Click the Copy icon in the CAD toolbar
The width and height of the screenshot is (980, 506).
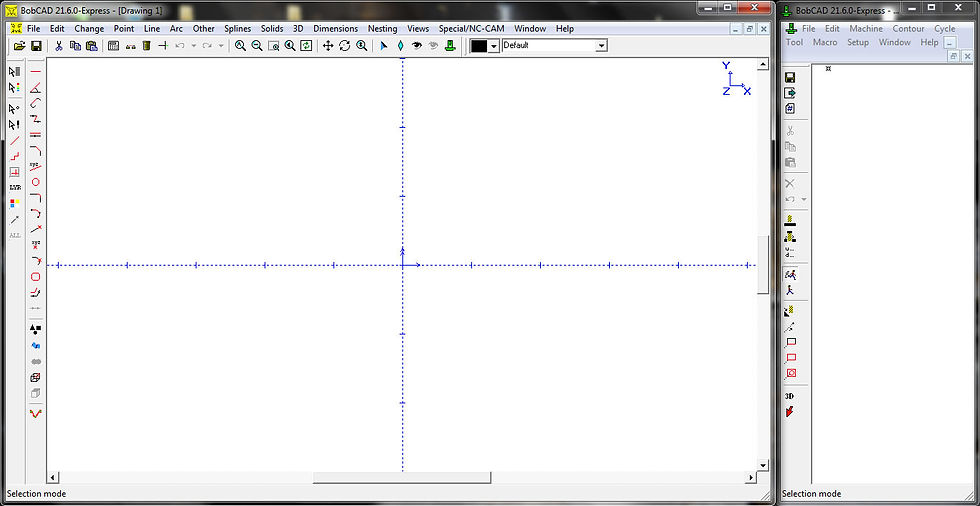75,46
